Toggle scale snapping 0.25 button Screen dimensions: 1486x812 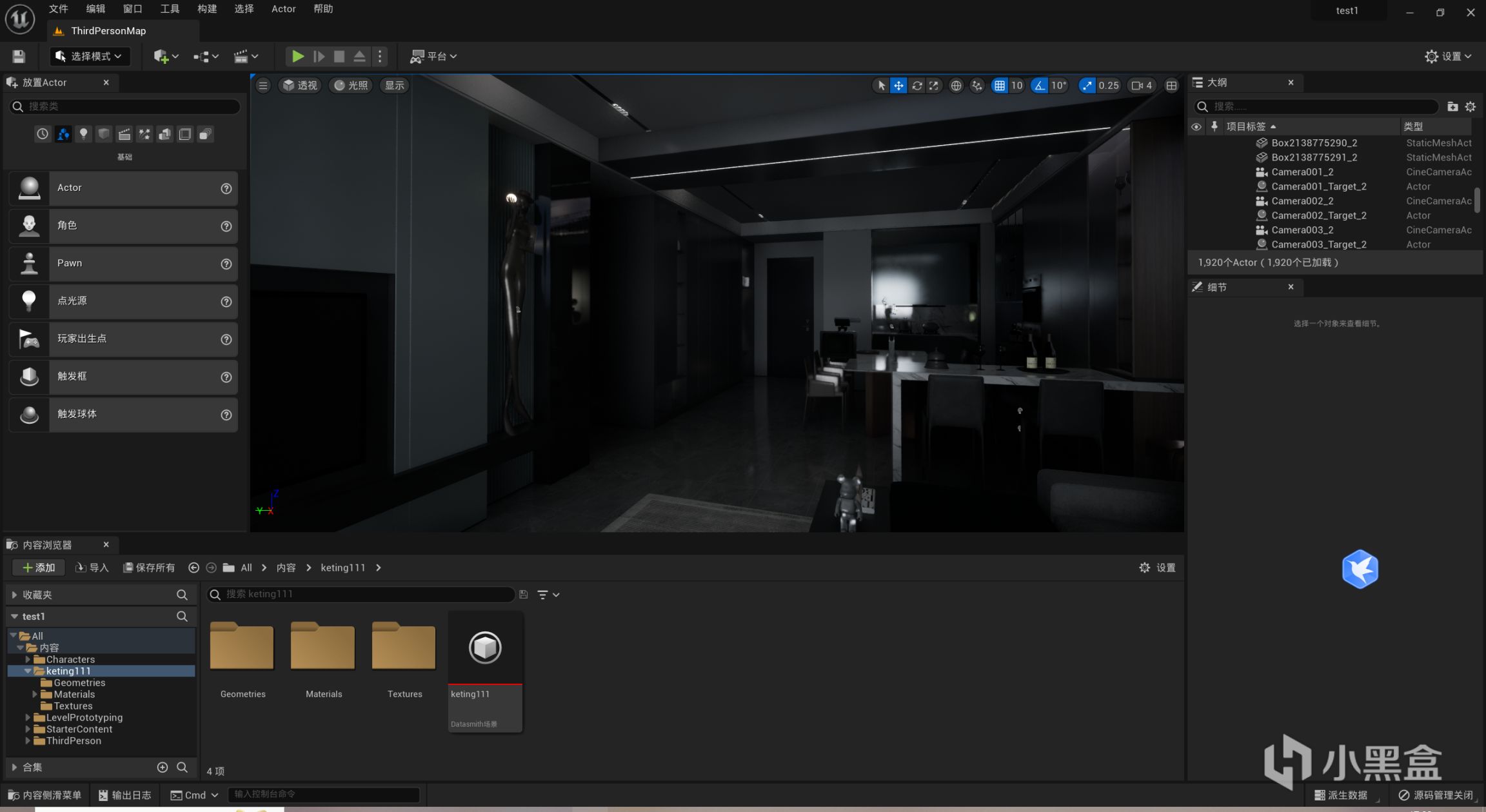[1087, 86]
